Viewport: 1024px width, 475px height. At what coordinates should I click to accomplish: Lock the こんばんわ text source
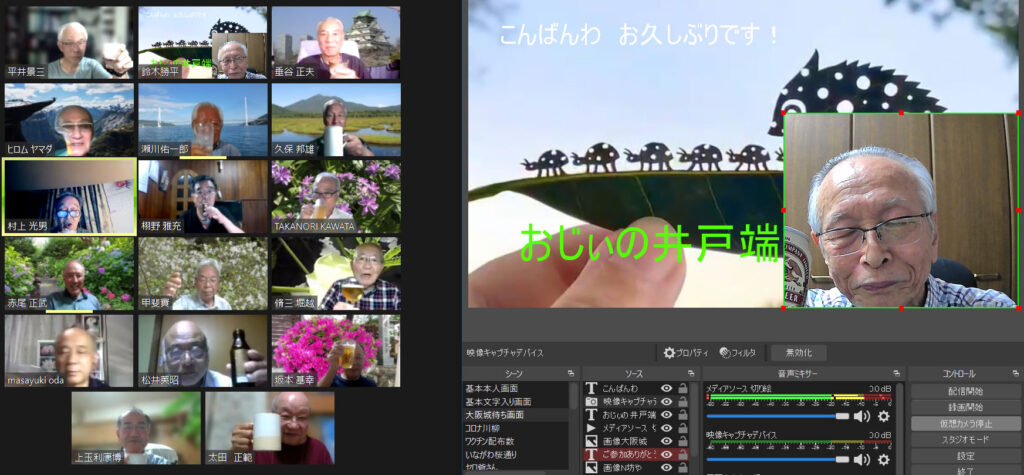pyautogui.click(x=683, y=388)
